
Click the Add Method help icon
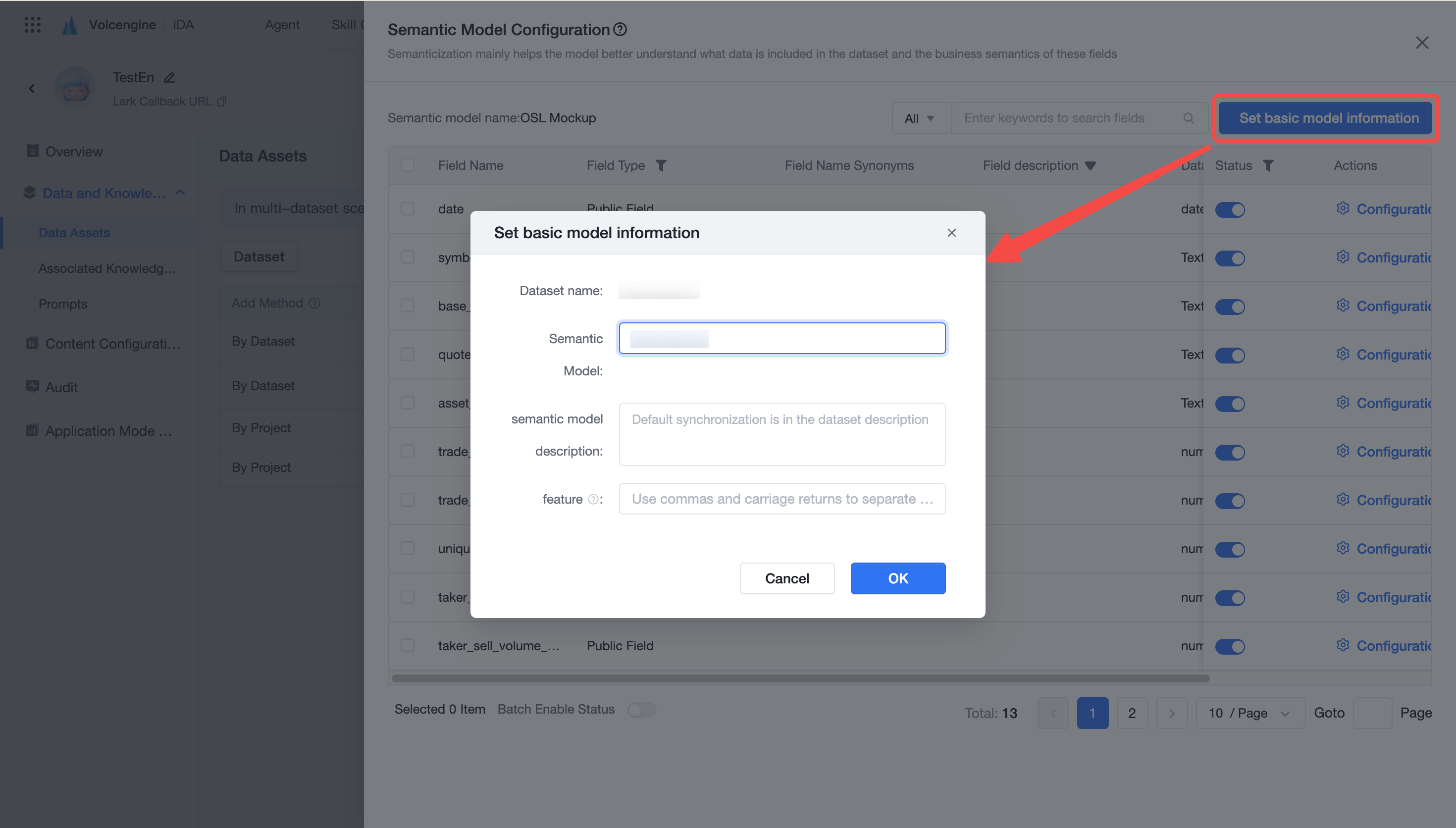tap(314, 303)
